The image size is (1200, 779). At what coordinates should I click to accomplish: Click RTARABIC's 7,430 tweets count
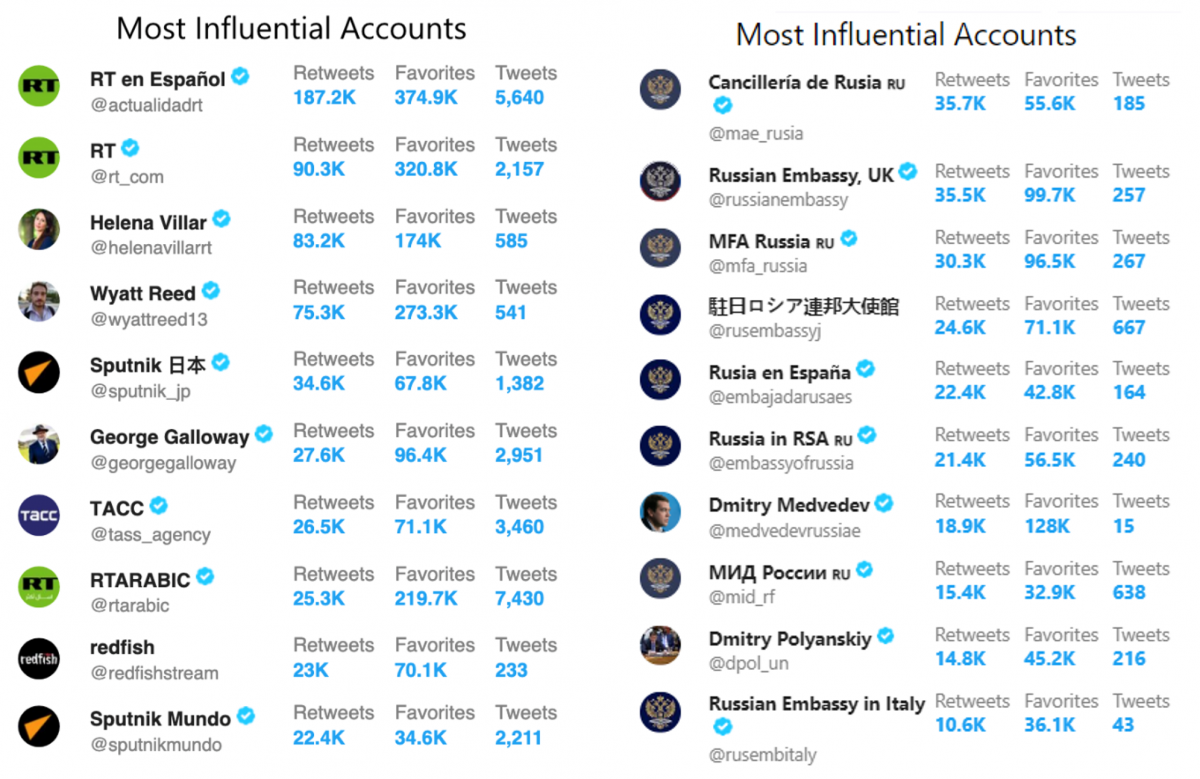(520, 599)
